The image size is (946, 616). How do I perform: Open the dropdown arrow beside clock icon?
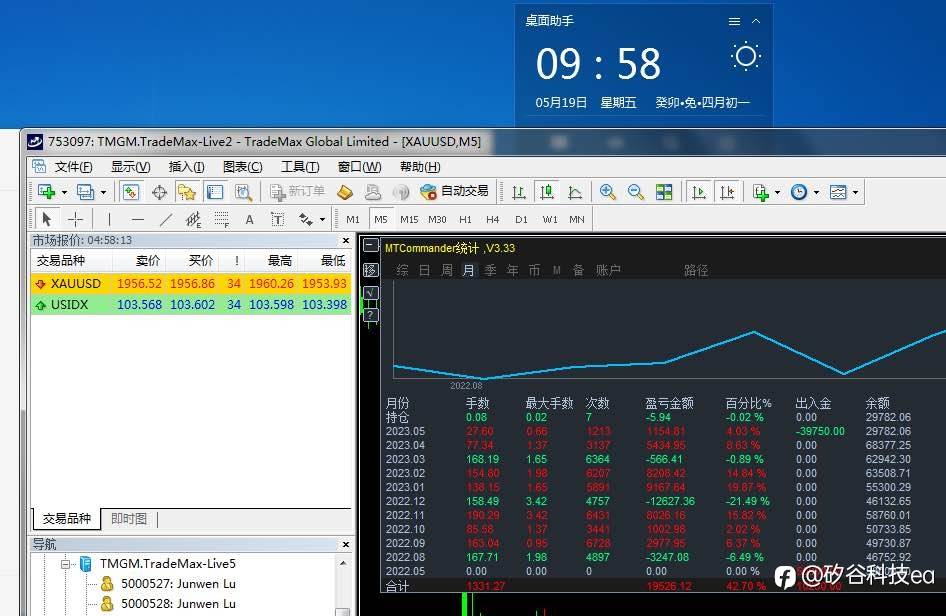[816, 192]
